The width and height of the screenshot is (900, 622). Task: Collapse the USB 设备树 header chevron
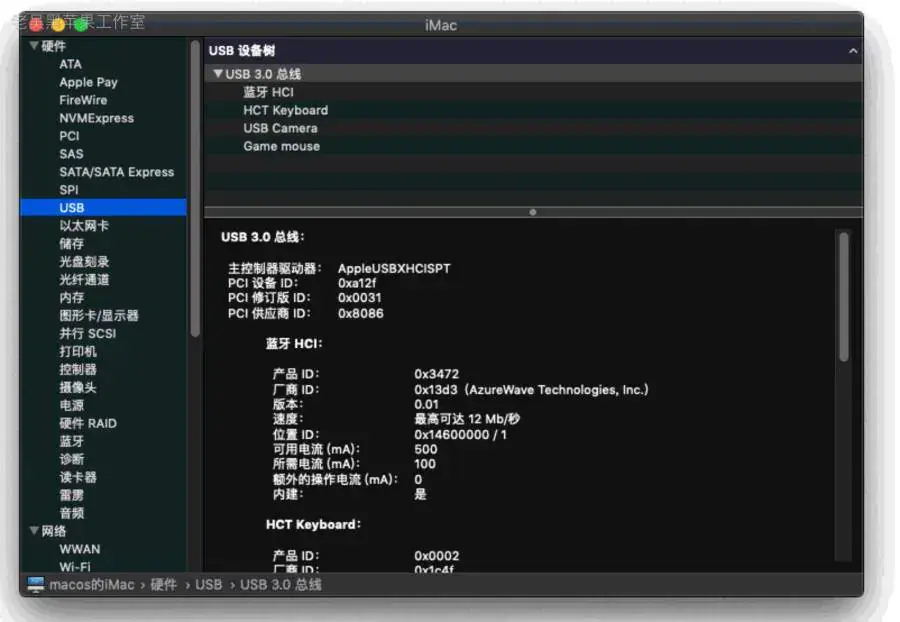(x=853, y=51)
